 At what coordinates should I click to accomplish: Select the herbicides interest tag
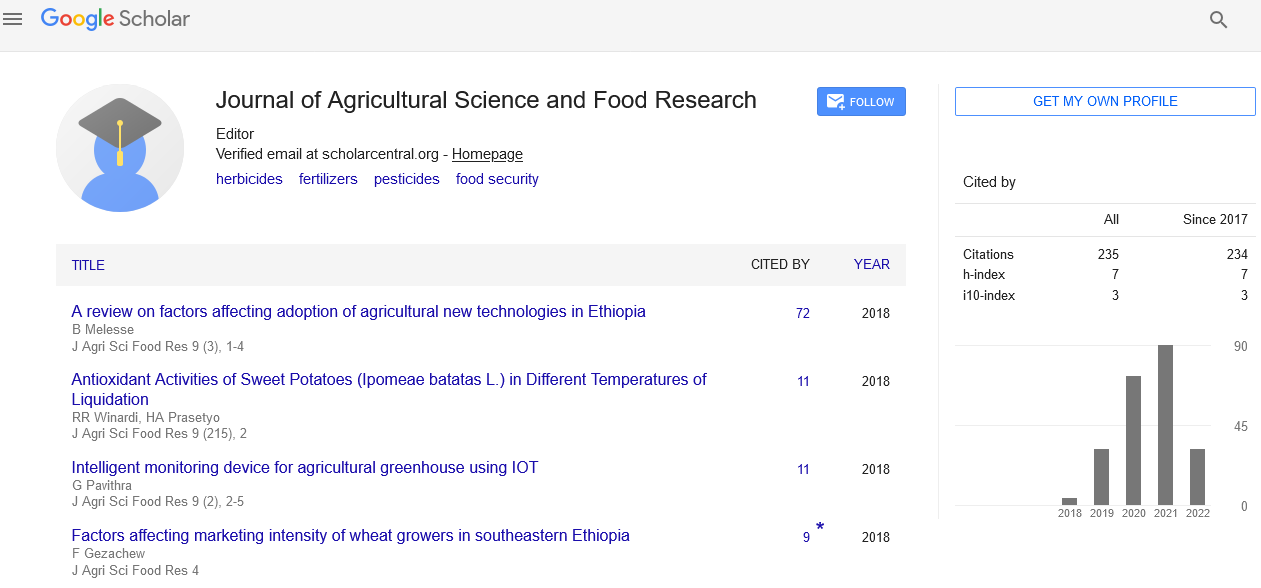(x=249, y=179)
